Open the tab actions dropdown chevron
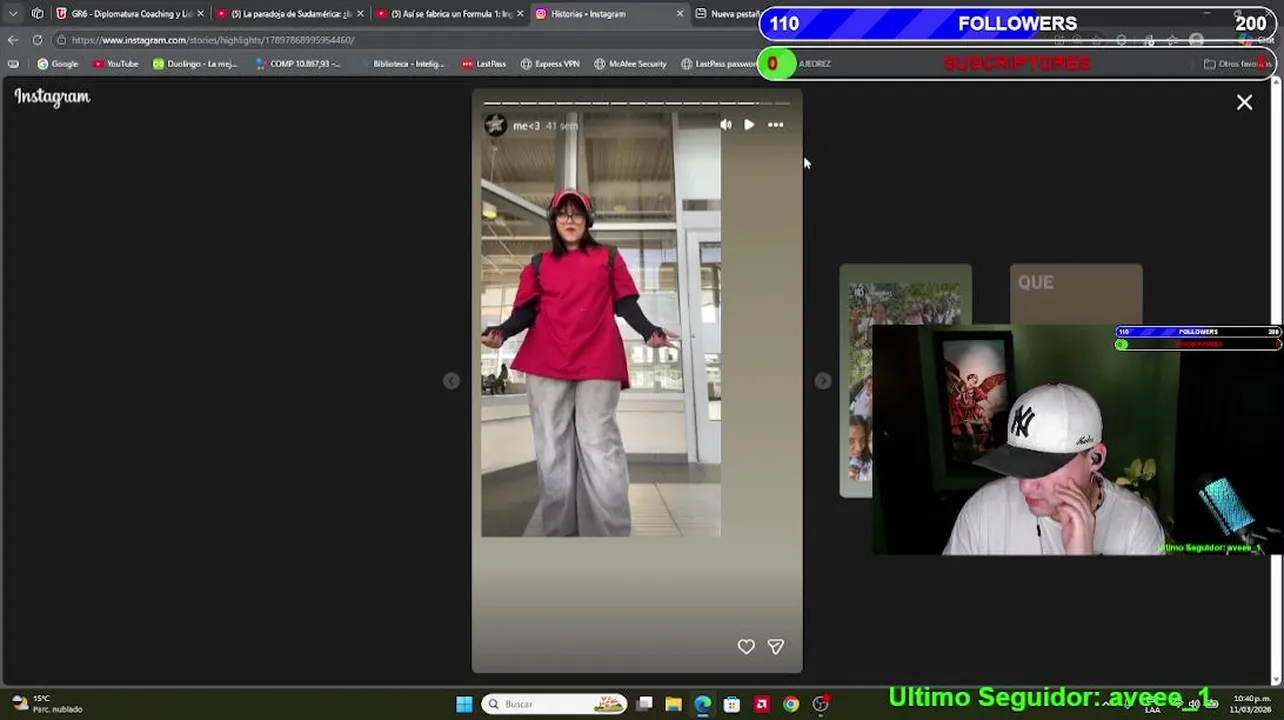 tap(13, 14)
